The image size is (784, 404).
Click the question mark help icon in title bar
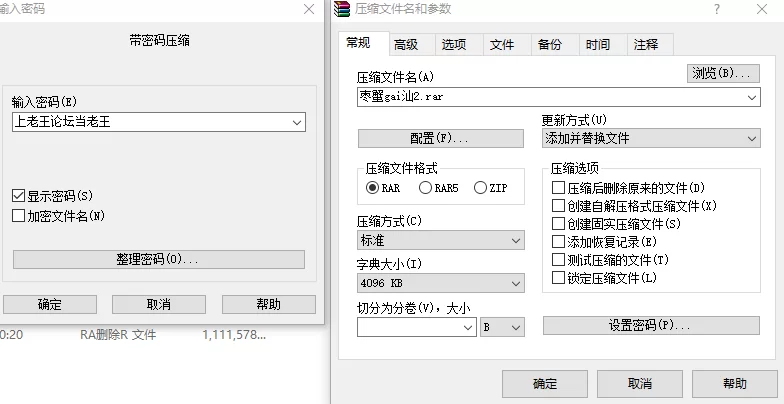click(x=717, y=9)
